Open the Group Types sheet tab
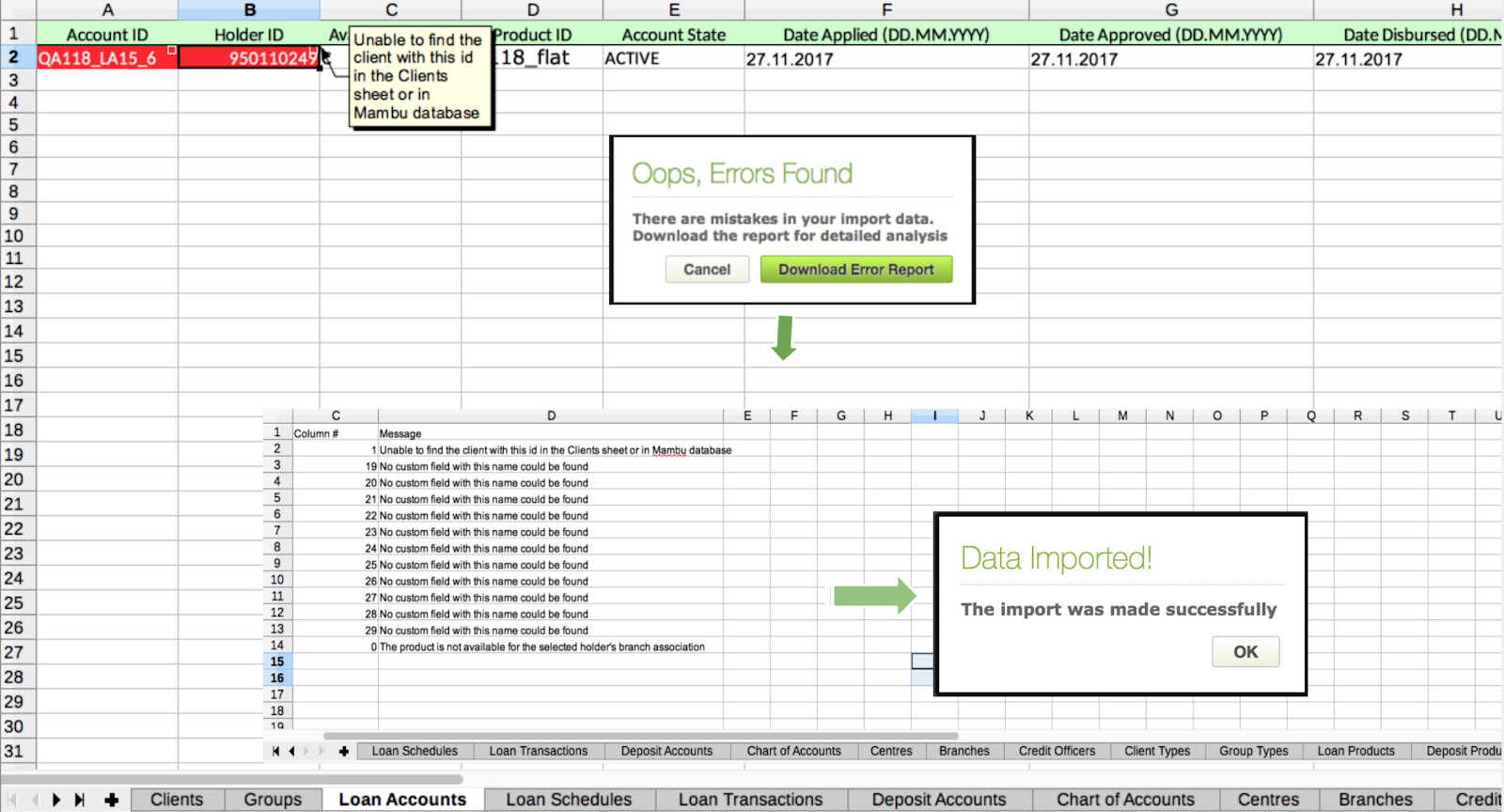 point(1254,751)
